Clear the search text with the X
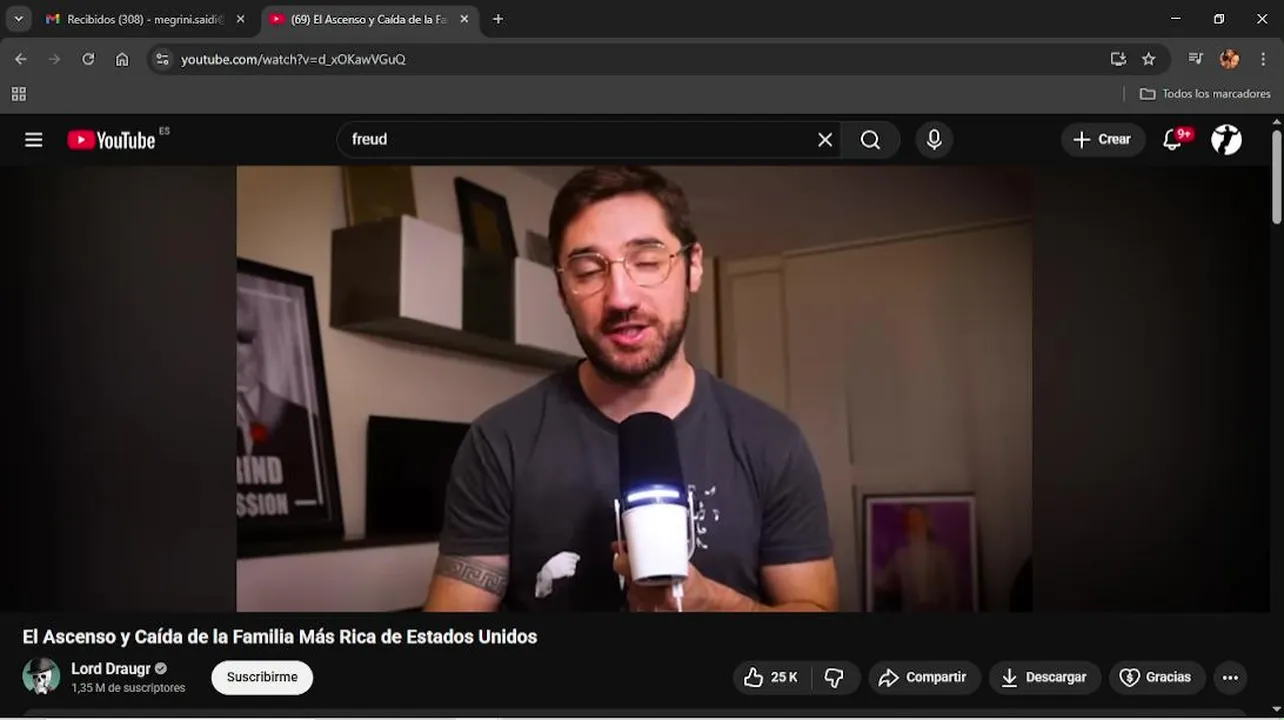1284x720 pixels. [825, 140]
